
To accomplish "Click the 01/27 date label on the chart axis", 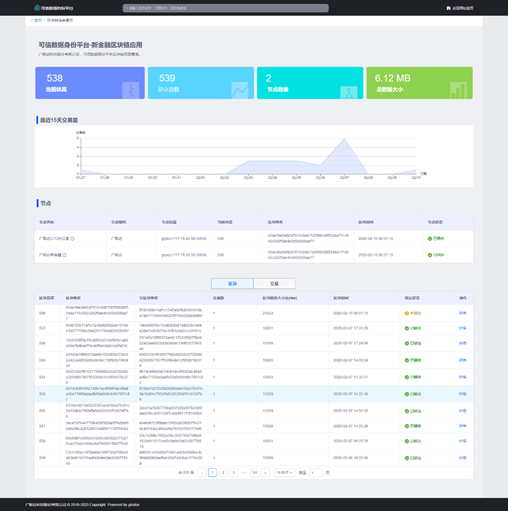I will tap(81, 178).
